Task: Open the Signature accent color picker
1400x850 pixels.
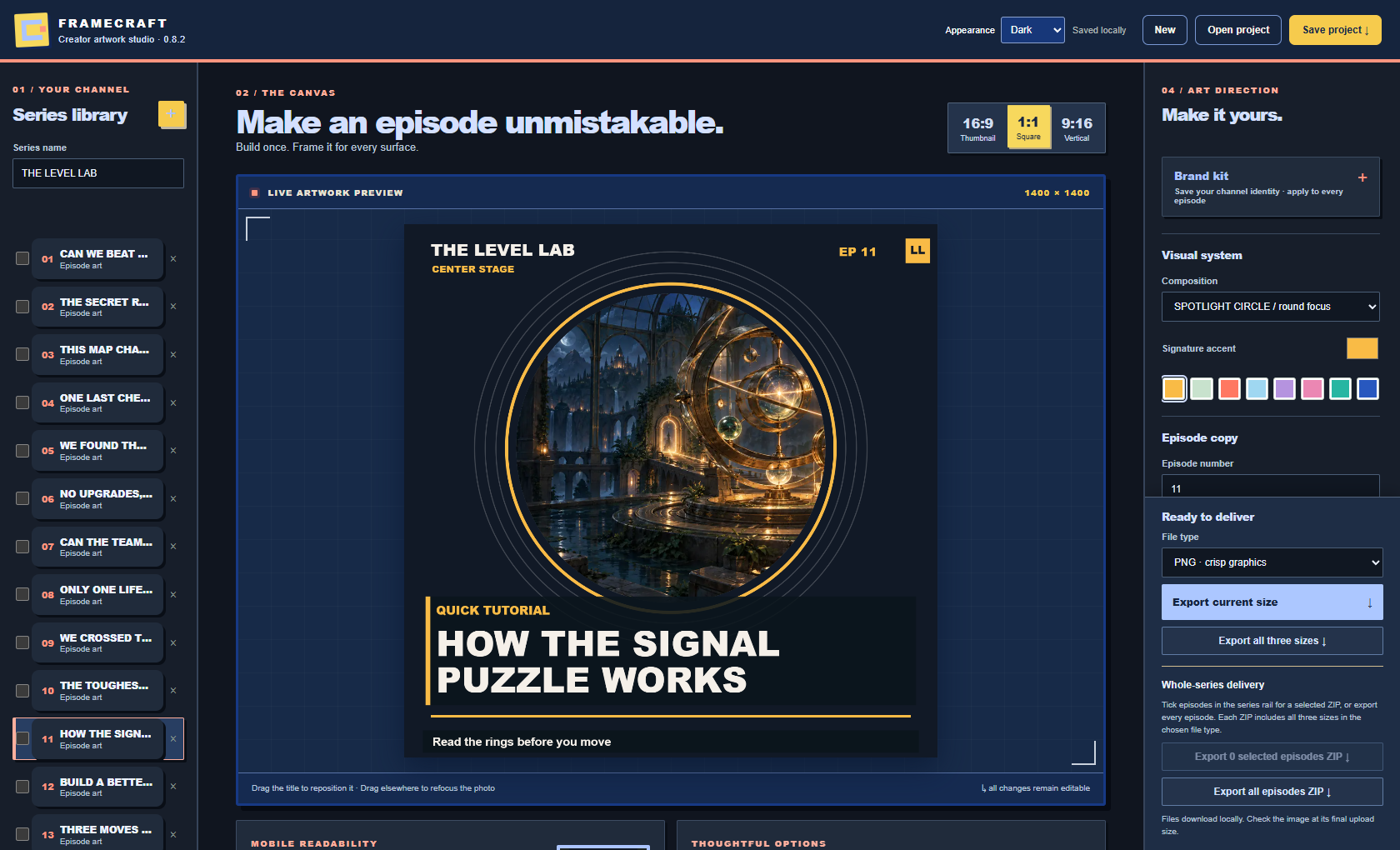Action: [1362, 348]
